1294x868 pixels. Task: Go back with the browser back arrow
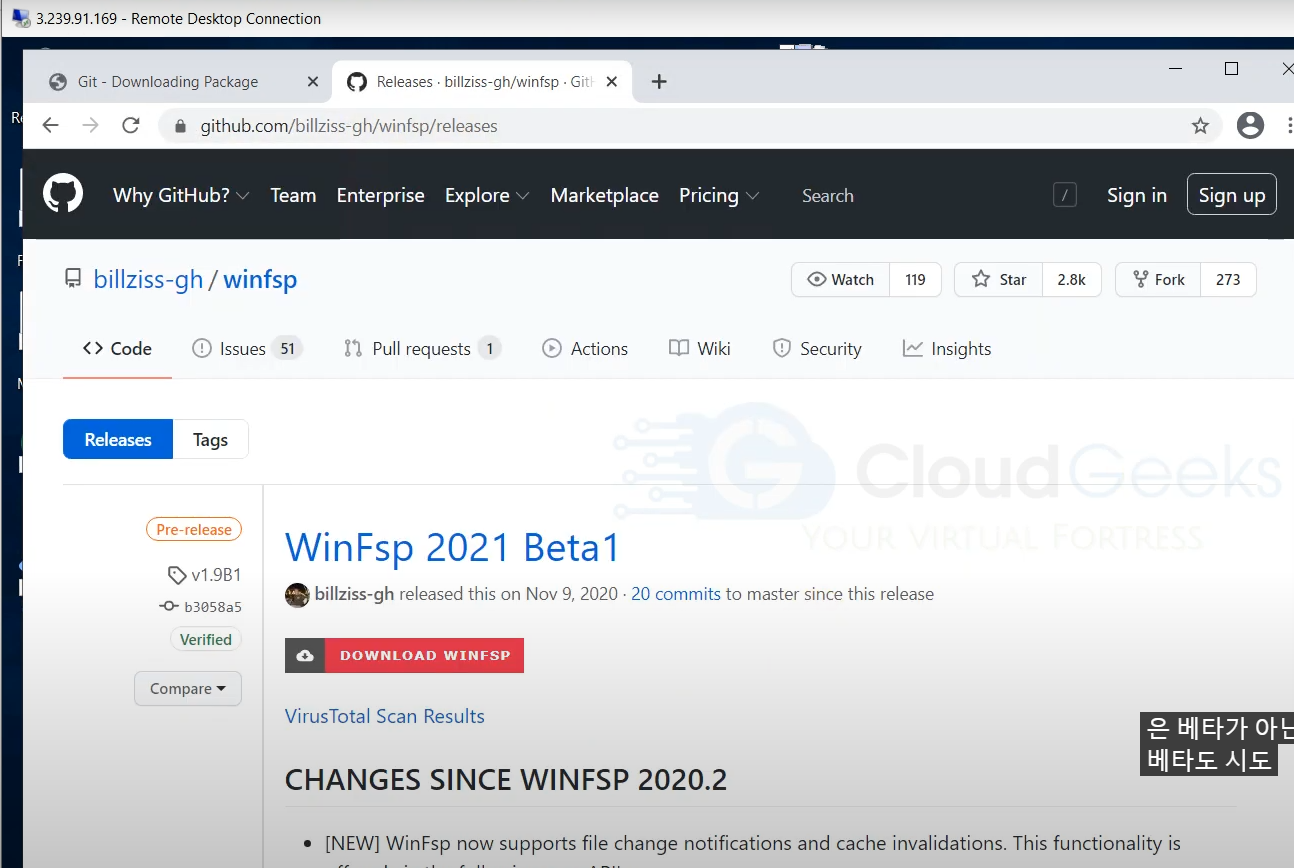50,125
